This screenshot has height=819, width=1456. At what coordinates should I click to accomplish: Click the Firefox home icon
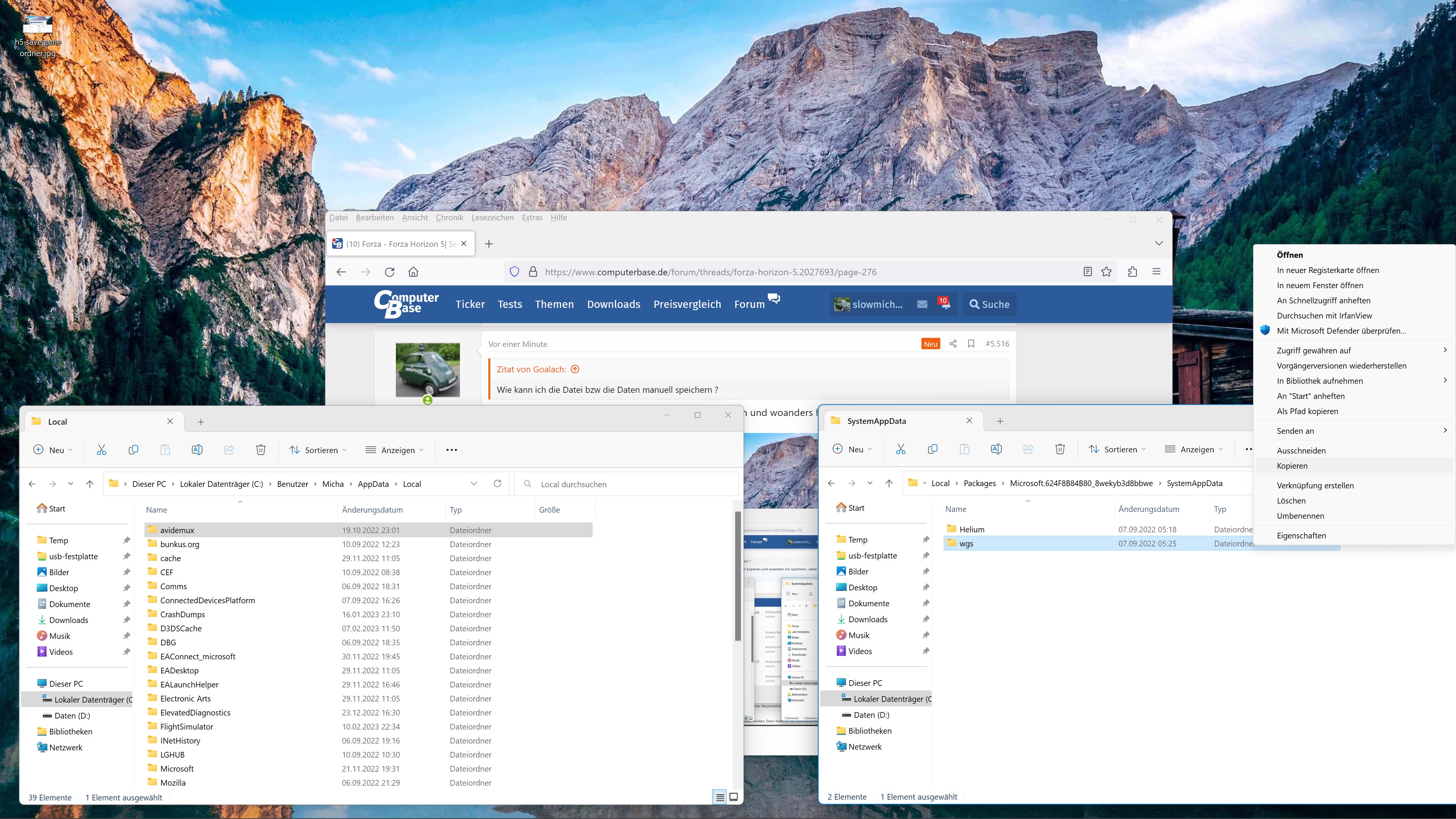click(413, 272)
